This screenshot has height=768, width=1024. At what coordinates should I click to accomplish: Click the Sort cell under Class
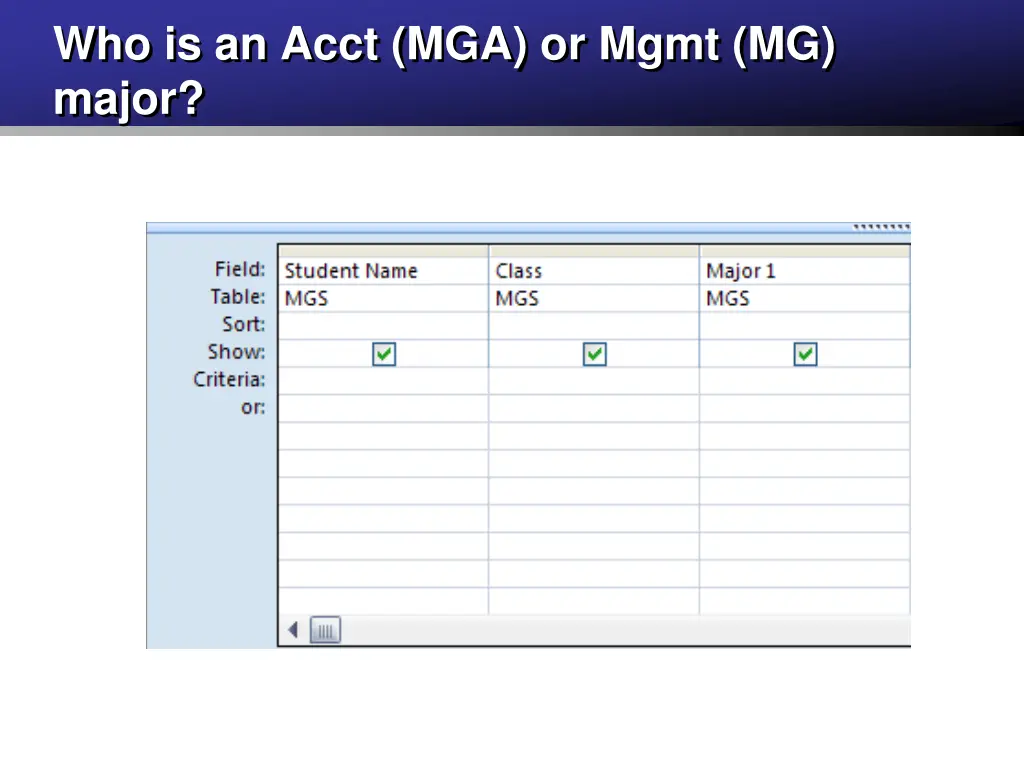tap(594, 325)
